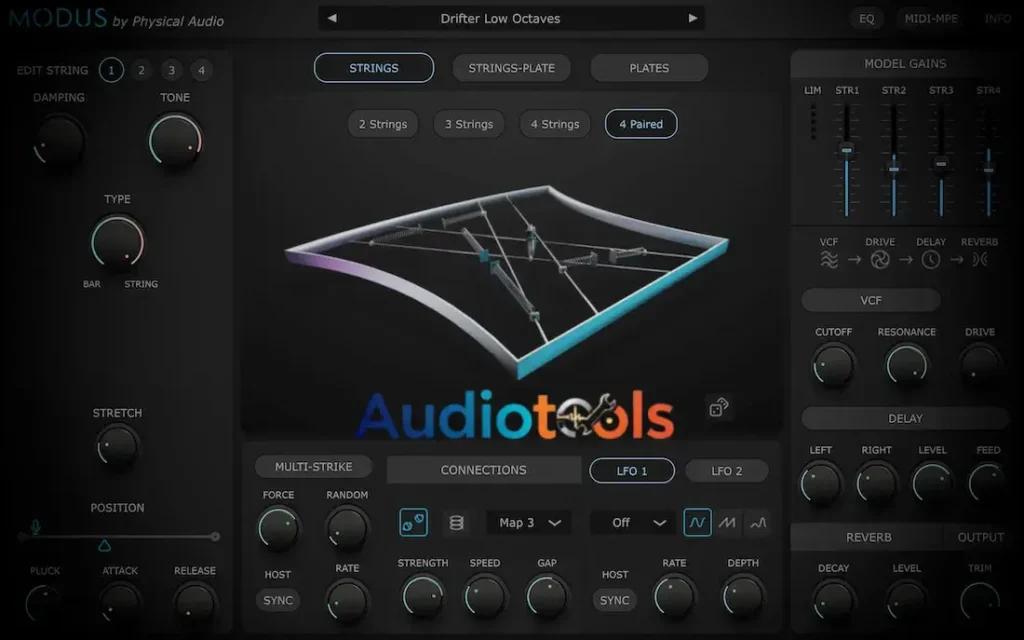Click the Reverb Decay knob
This screenshot has height=640, width=1024.
point(833,601)
